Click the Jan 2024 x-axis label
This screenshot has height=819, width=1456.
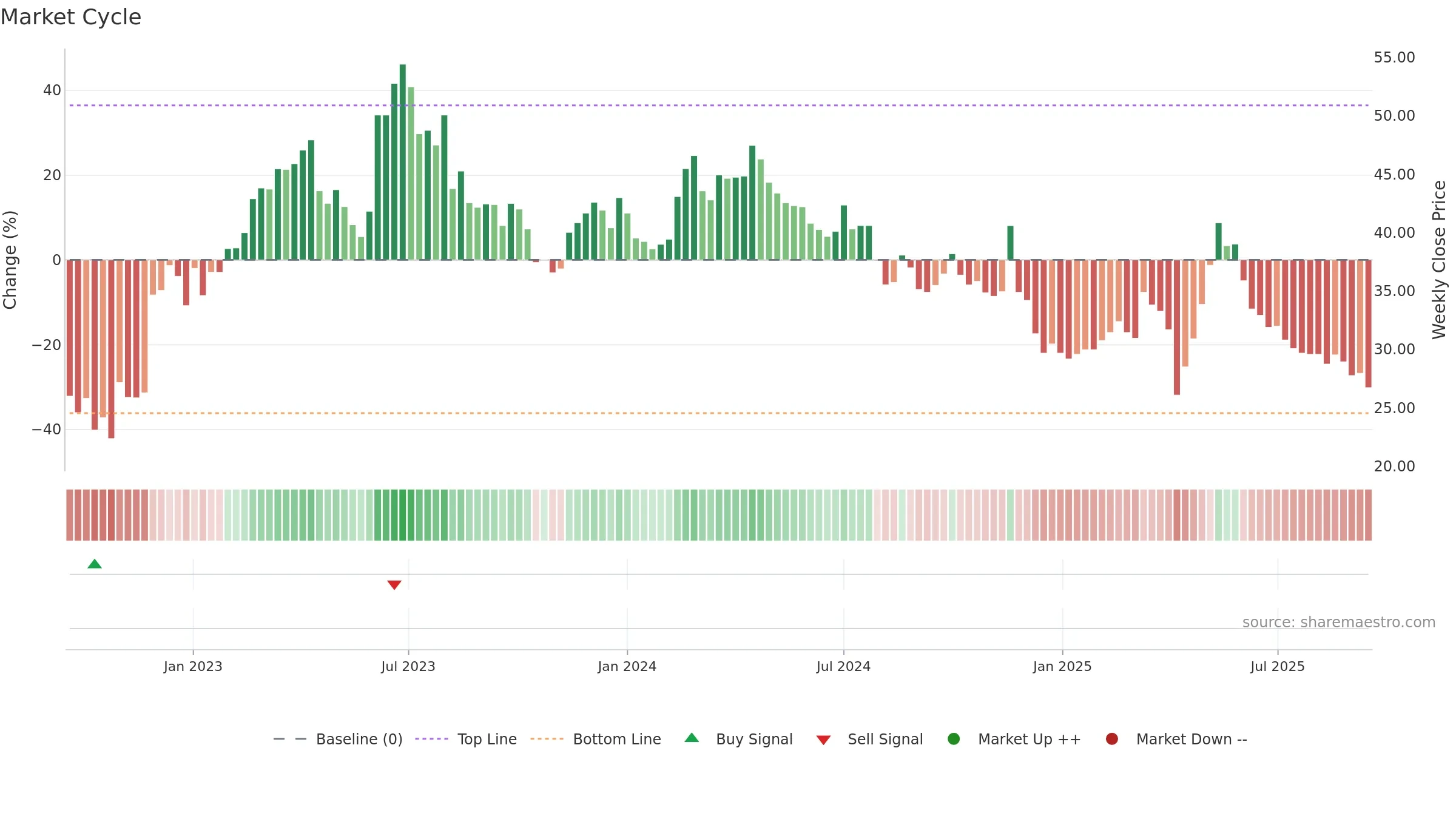point(627,666)
